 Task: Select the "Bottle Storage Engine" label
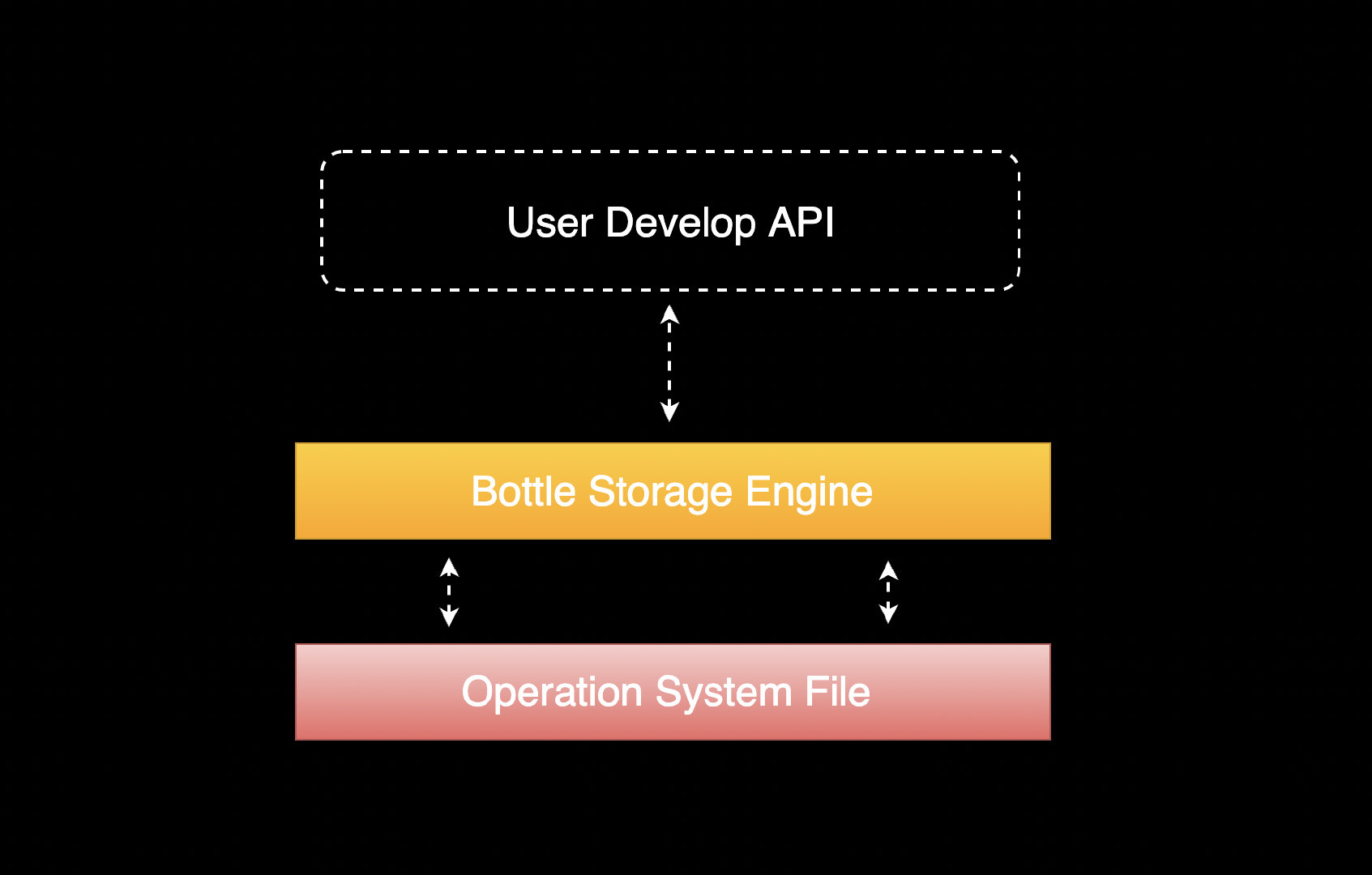coord(672,492)
